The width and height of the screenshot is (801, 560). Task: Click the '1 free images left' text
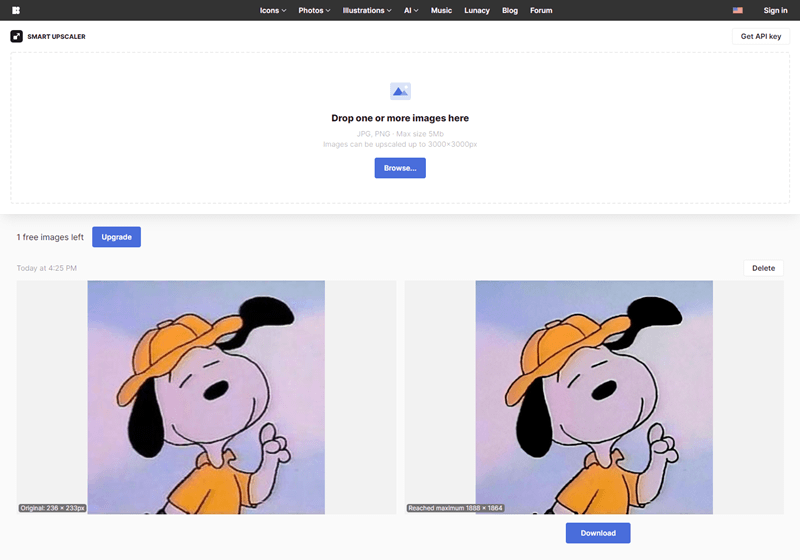[x=50, y=237]
